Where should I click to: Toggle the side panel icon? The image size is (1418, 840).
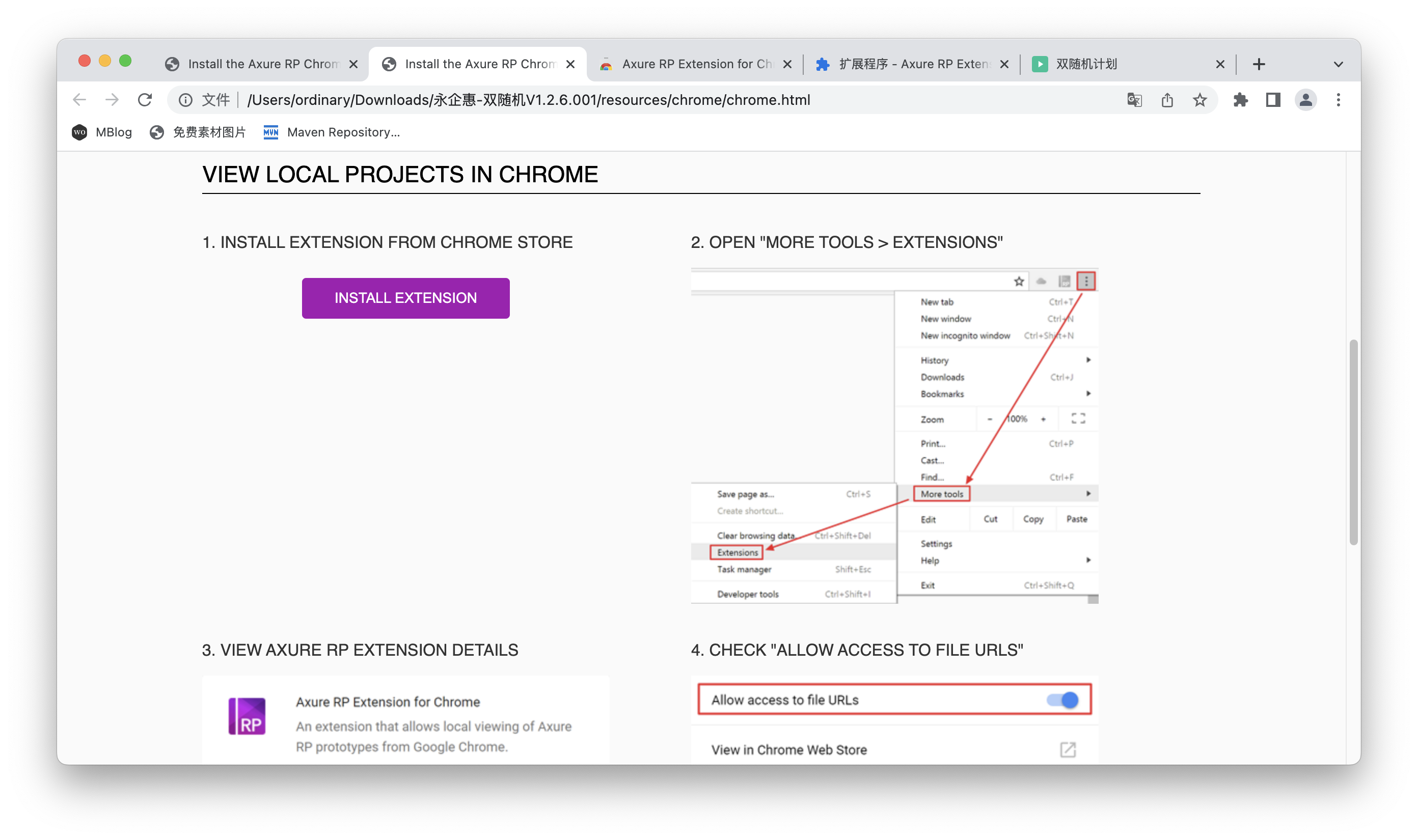1273,100
